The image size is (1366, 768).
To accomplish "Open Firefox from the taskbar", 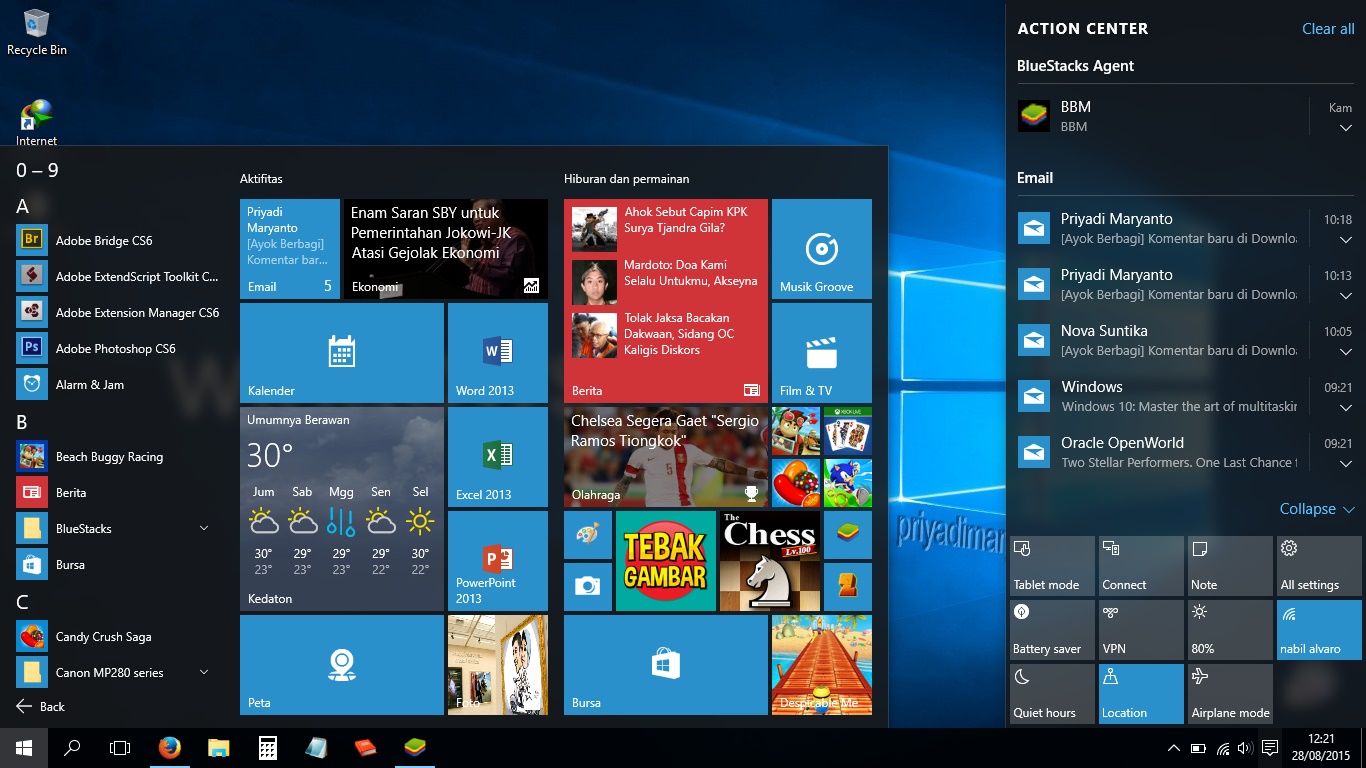I will click(x=170, y=747).
